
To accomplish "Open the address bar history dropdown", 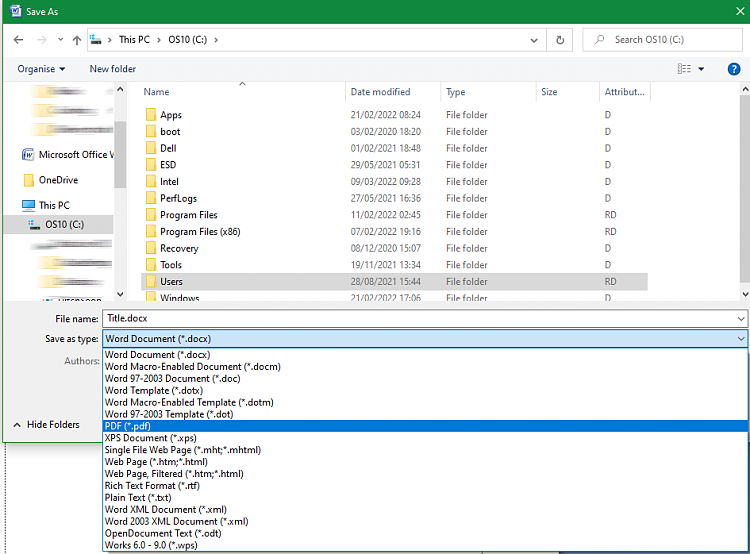I will click(x=535, y=40).
